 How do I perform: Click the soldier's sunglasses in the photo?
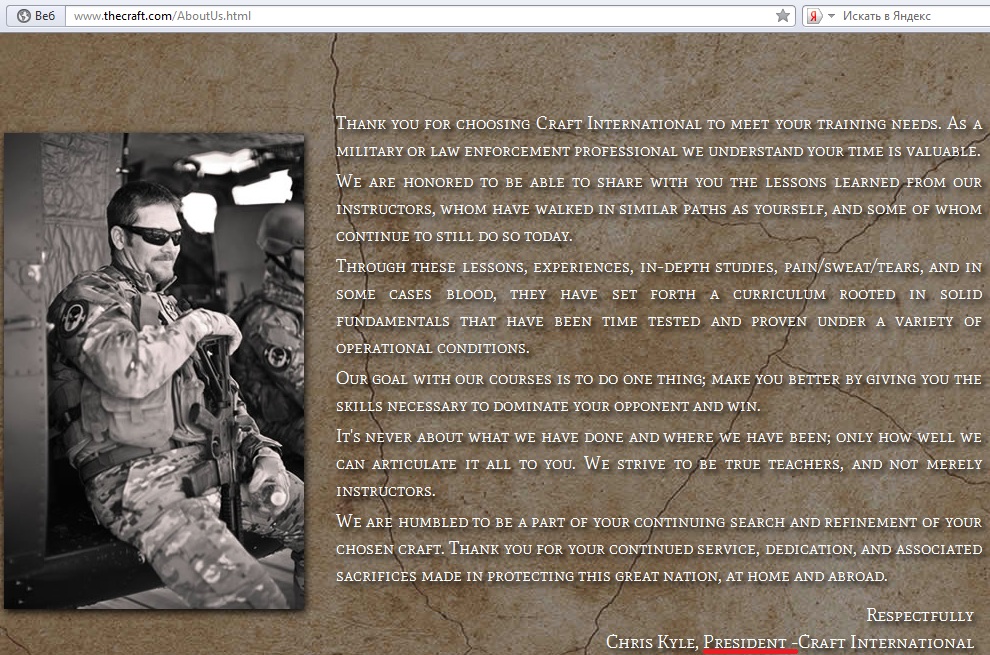pos(157,235)
